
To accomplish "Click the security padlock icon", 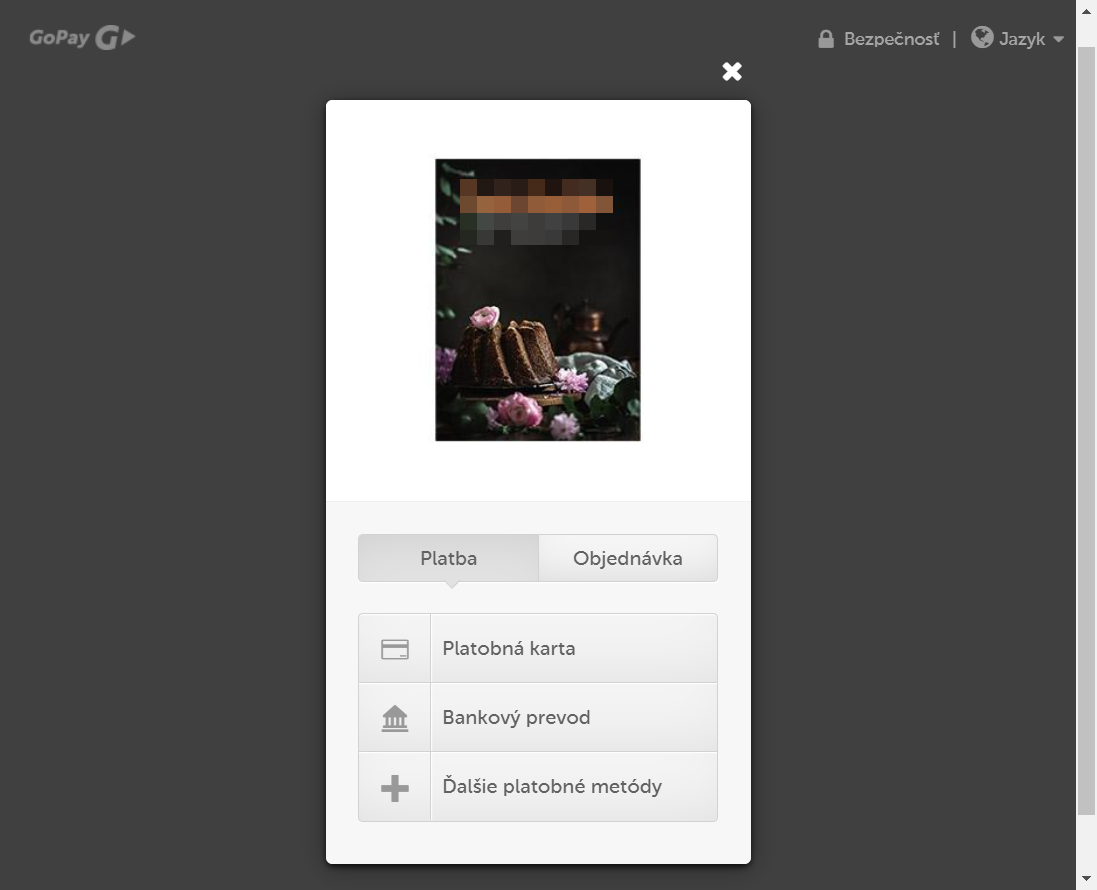I will (826, 38).
